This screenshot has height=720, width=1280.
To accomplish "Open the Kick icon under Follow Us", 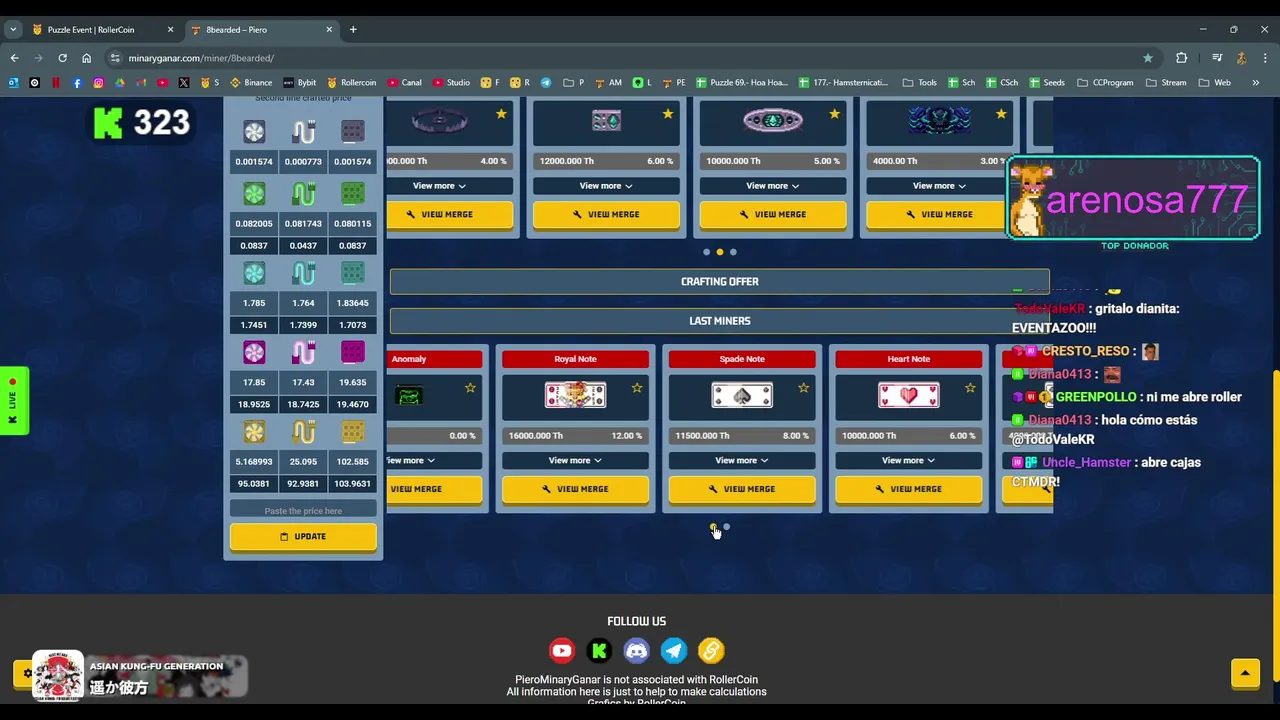I will tap(599, 651).
